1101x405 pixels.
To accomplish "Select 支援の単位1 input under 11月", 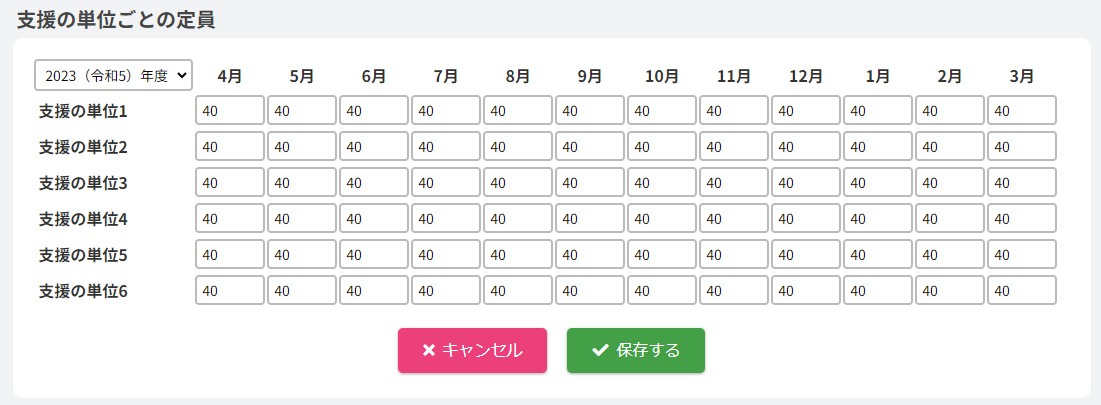I will 734,111.
